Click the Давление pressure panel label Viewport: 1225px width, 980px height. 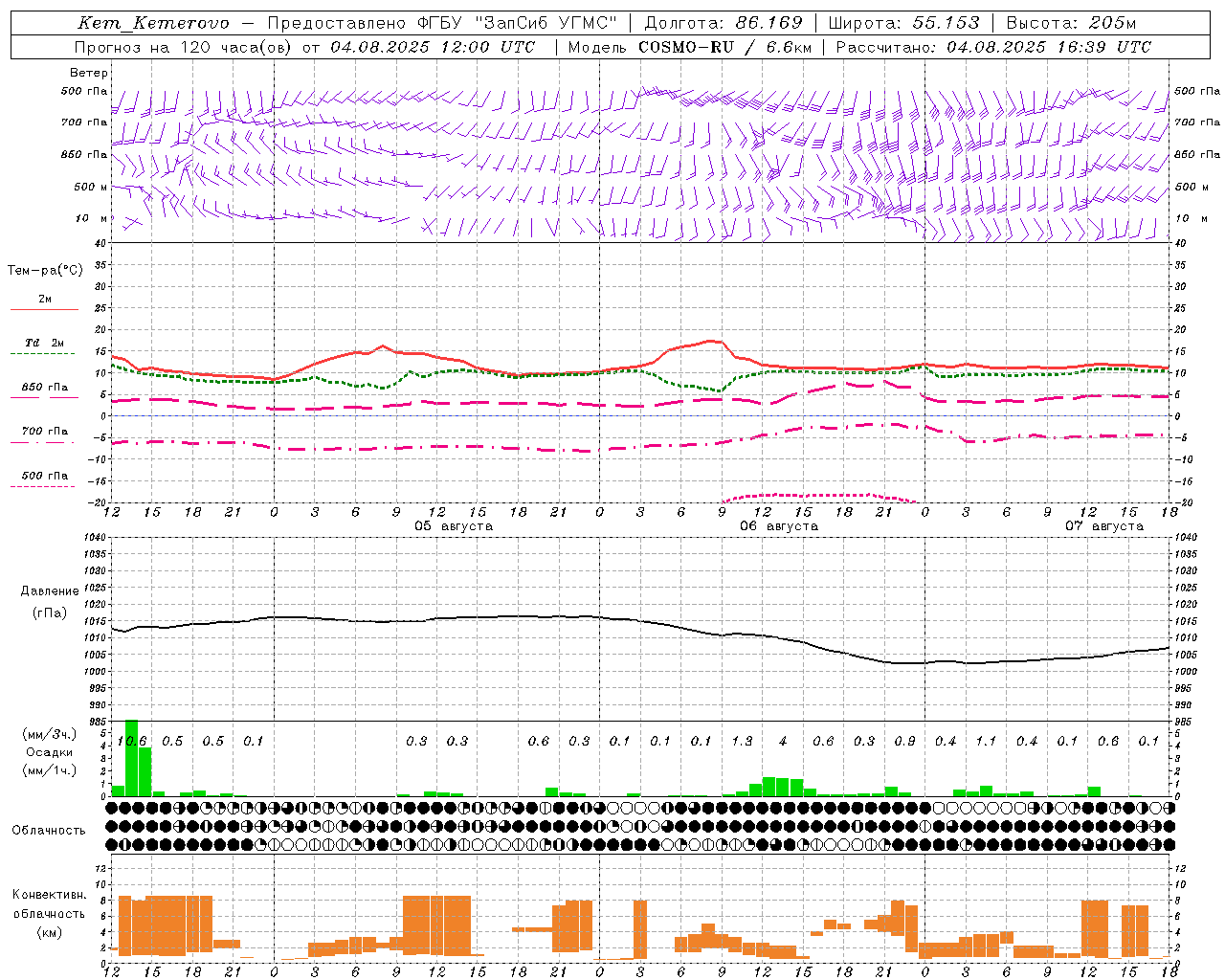[51, 591]
